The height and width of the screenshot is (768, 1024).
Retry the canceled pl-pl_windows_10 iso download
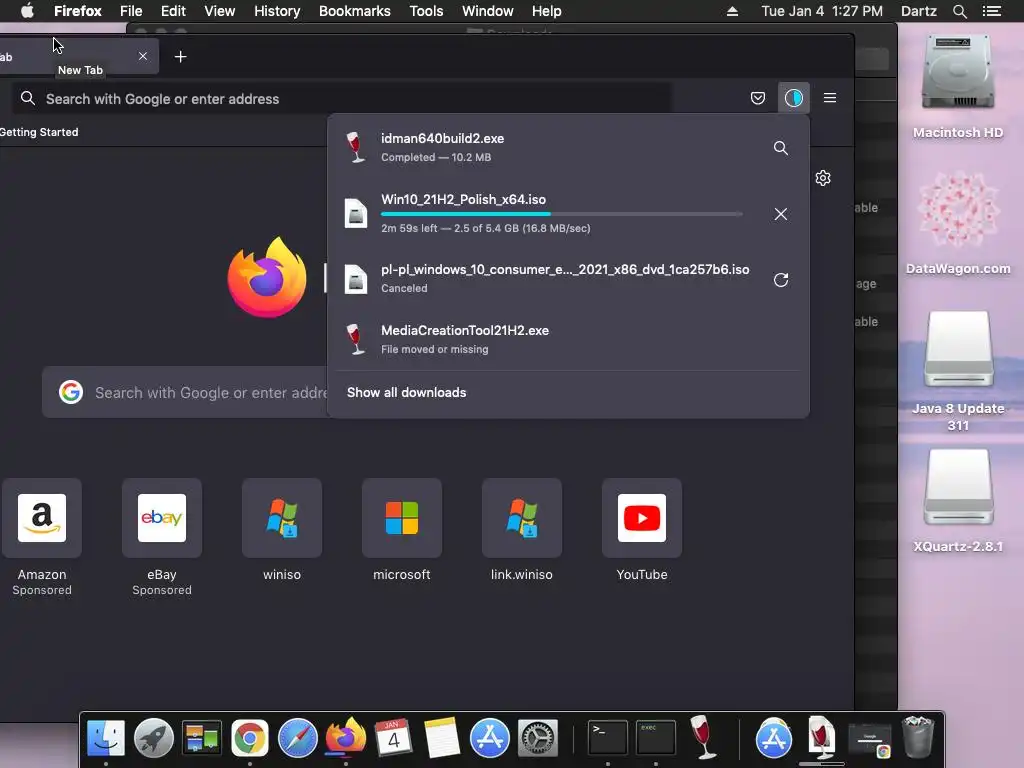coord(780,280)
